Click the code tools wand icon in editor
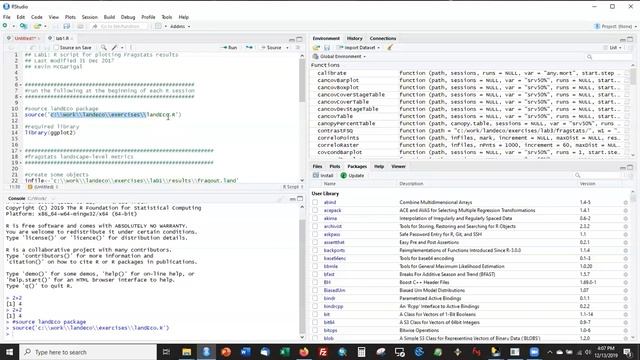This screenshot has width=640, height=360. pyautogui.click(x=115, y=47)
